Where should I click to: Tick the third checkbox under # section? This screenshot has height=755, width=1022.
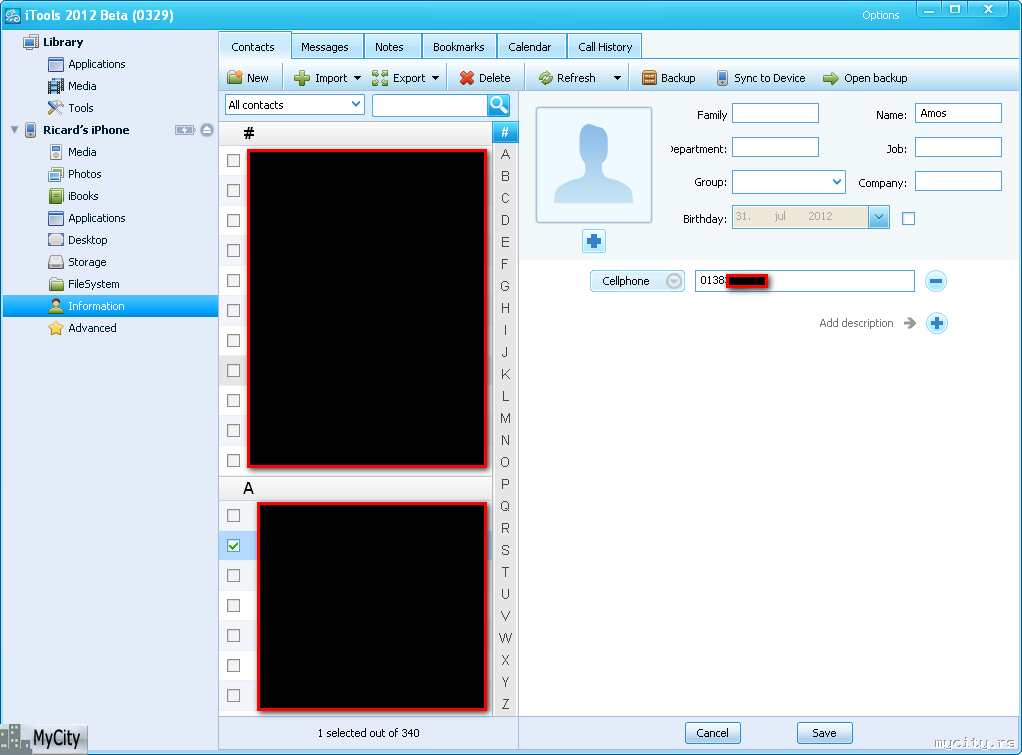click(x=233, y=220)
